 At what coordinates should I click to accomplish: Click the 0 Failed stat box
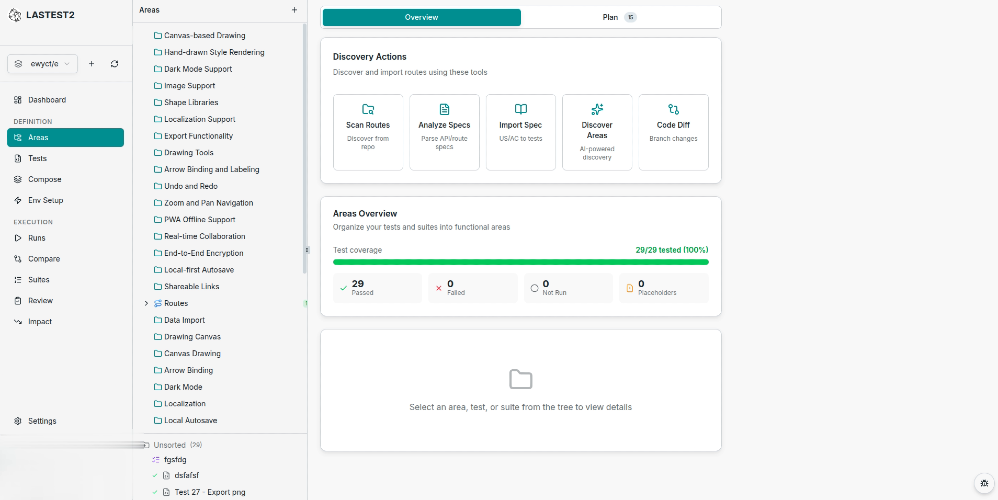point(473,288)
